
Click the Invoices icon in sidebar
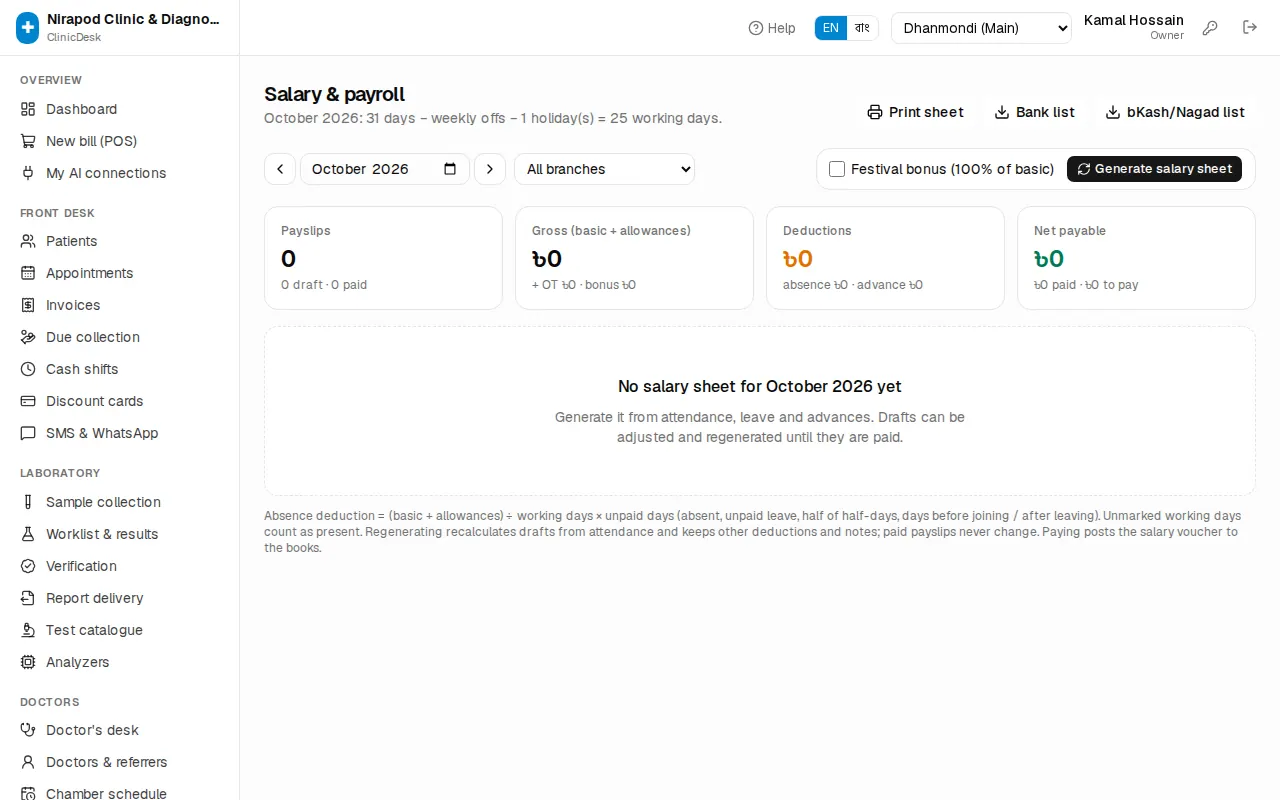point(28,305)
